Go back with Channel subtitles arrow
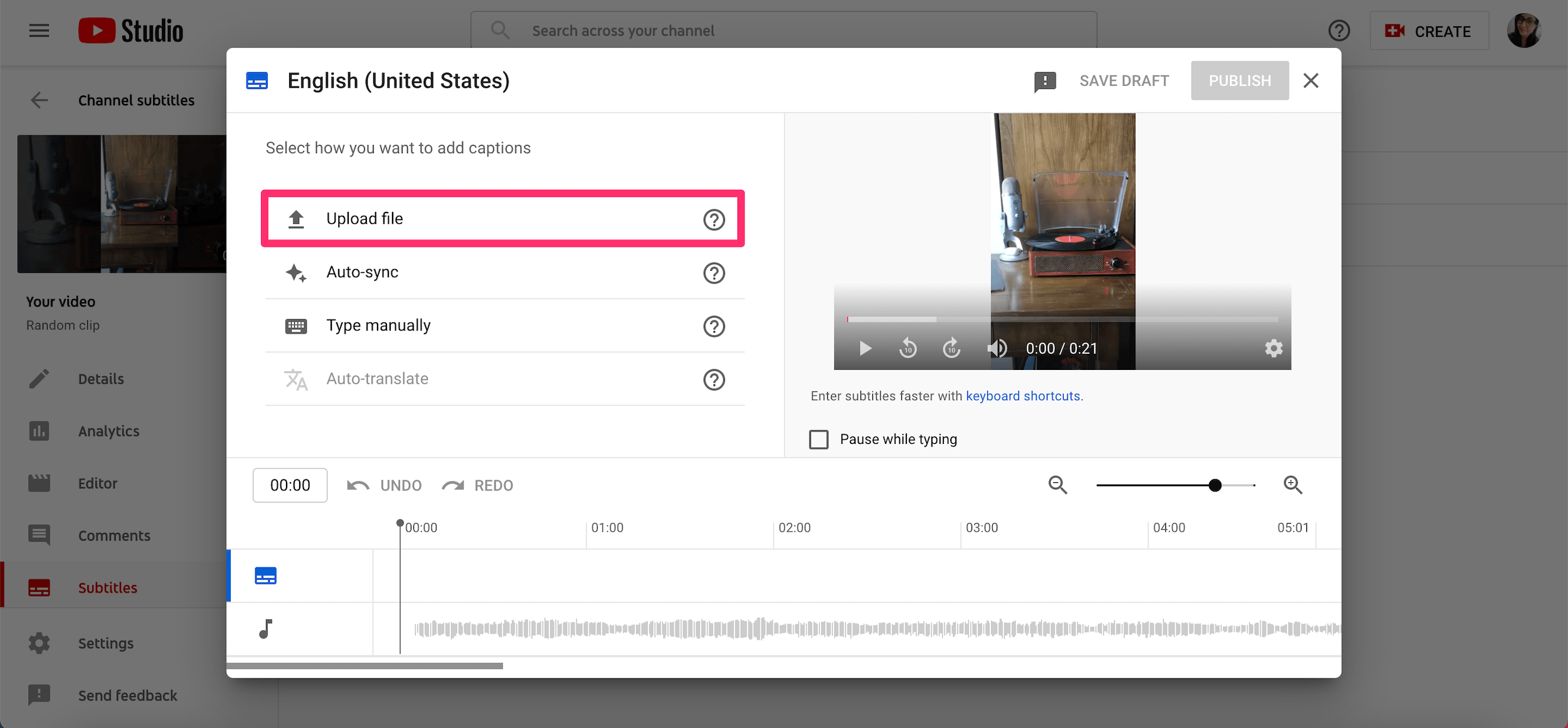The image size is (1568, 728). pyautogui.click(x=40, y=100)
